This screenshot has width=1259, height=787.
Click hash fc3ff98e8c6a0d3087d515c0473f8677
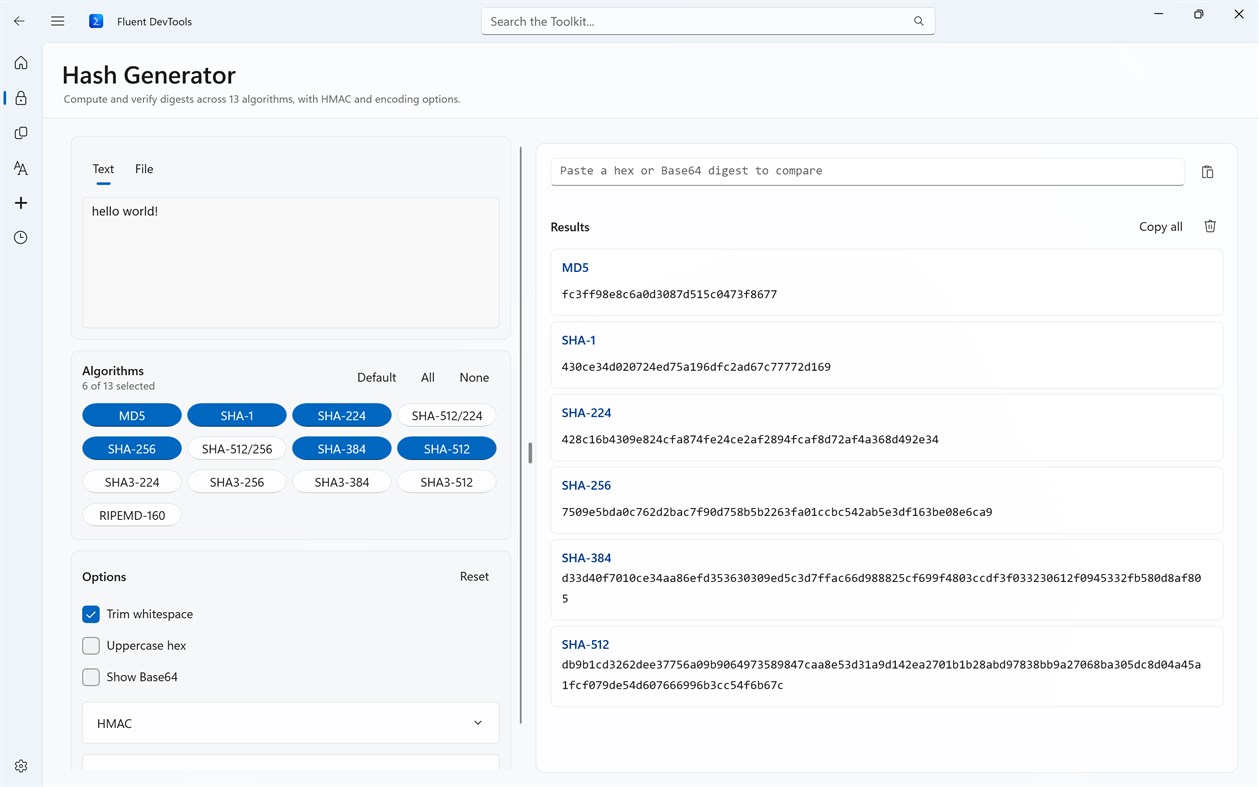pos(669,295)
